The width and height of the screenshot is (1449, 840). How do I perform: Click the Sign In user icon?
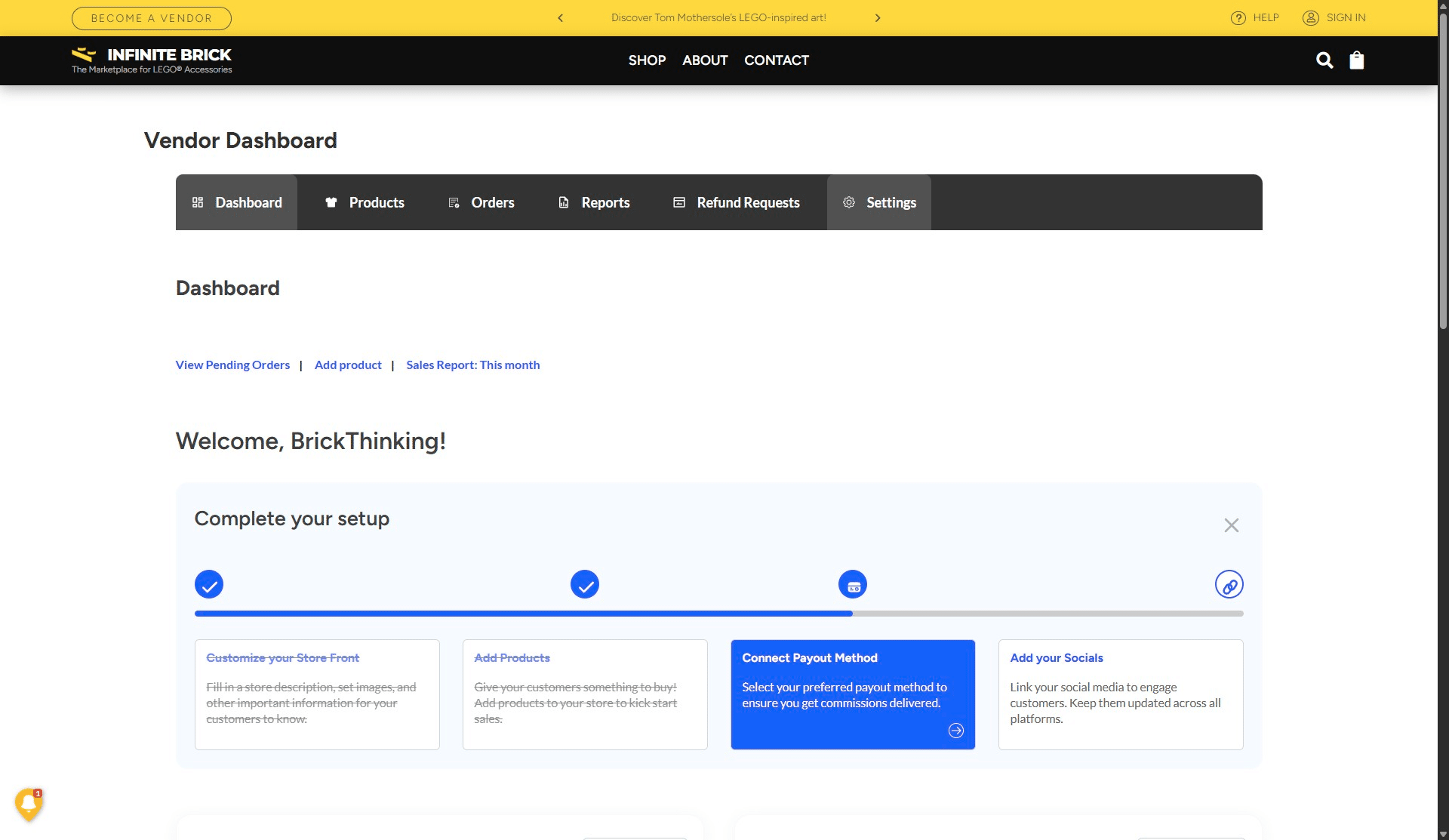click(1311, 18)
